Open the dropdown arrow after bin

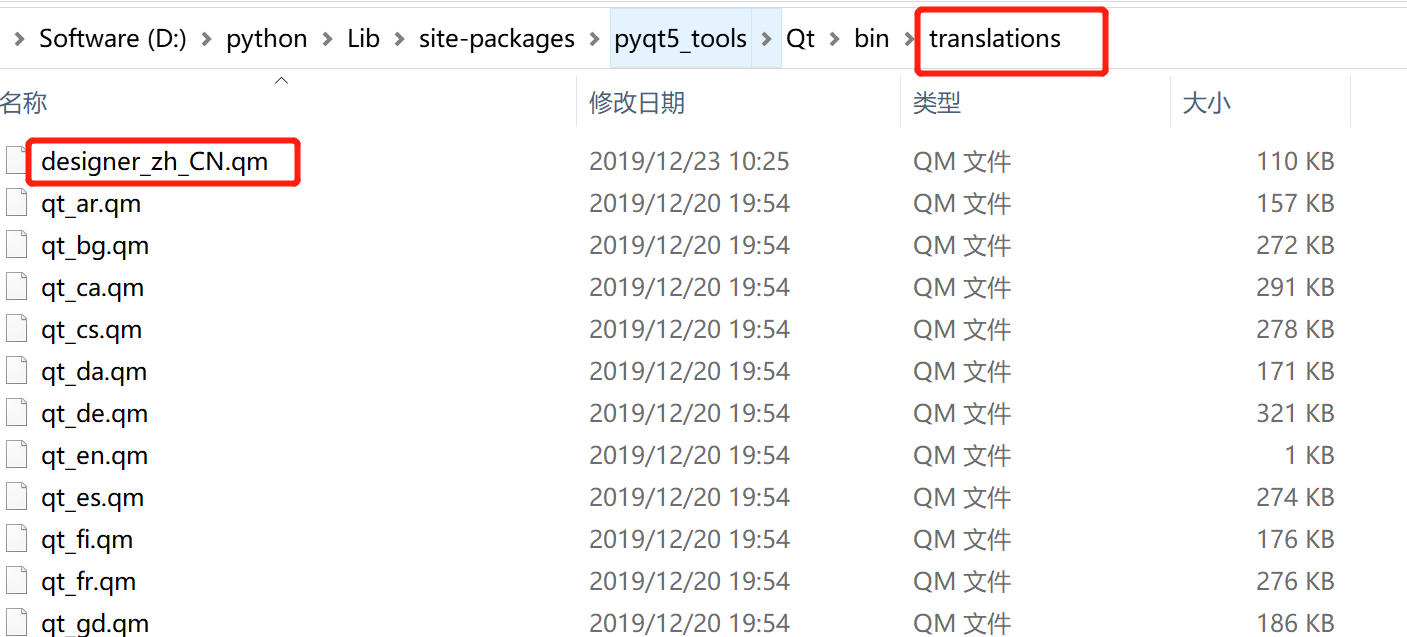click(x=908, y=38)
